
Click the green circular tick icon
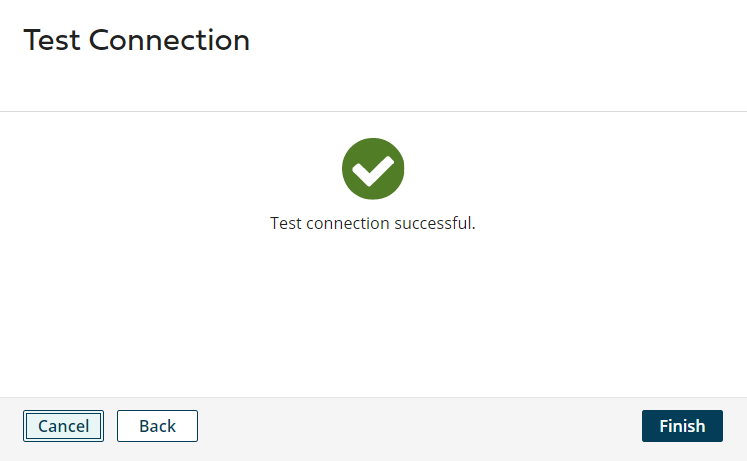pyautogui.click(x=373, y=169)
